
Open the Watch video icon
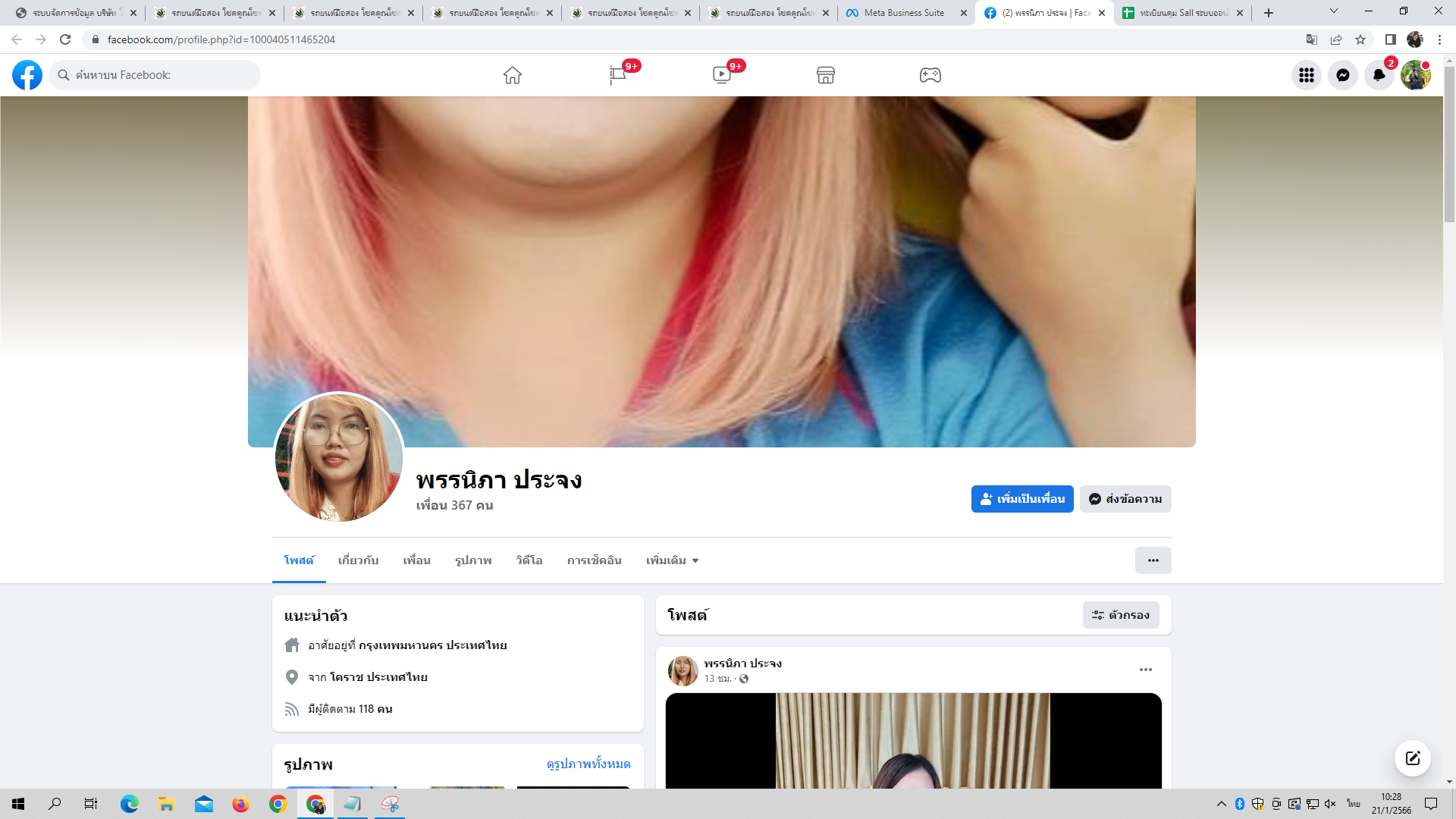tap(722, 75)
